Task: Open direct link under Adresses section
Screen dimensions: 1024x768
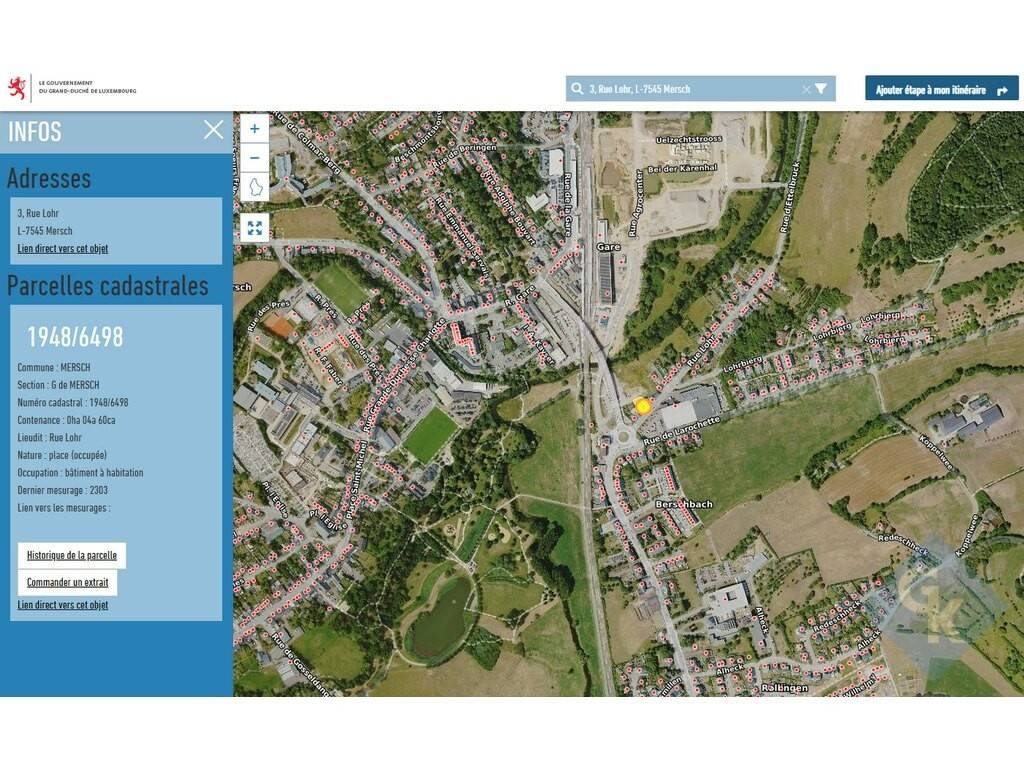Action: (x=62, y=248)
